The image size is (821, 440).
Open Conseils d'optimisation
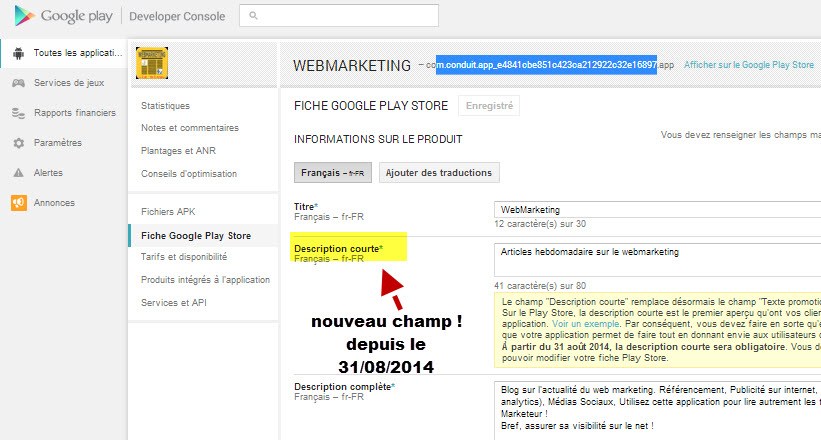click(188, 174)
